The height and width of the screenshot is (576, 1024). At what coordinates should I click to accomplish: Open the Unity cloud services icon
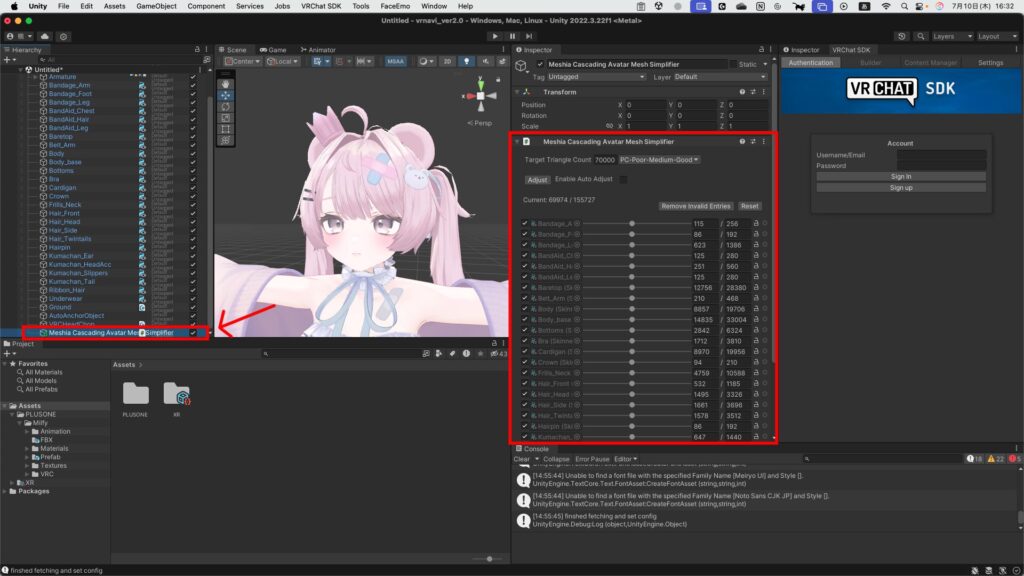click(x=46, y=36)
